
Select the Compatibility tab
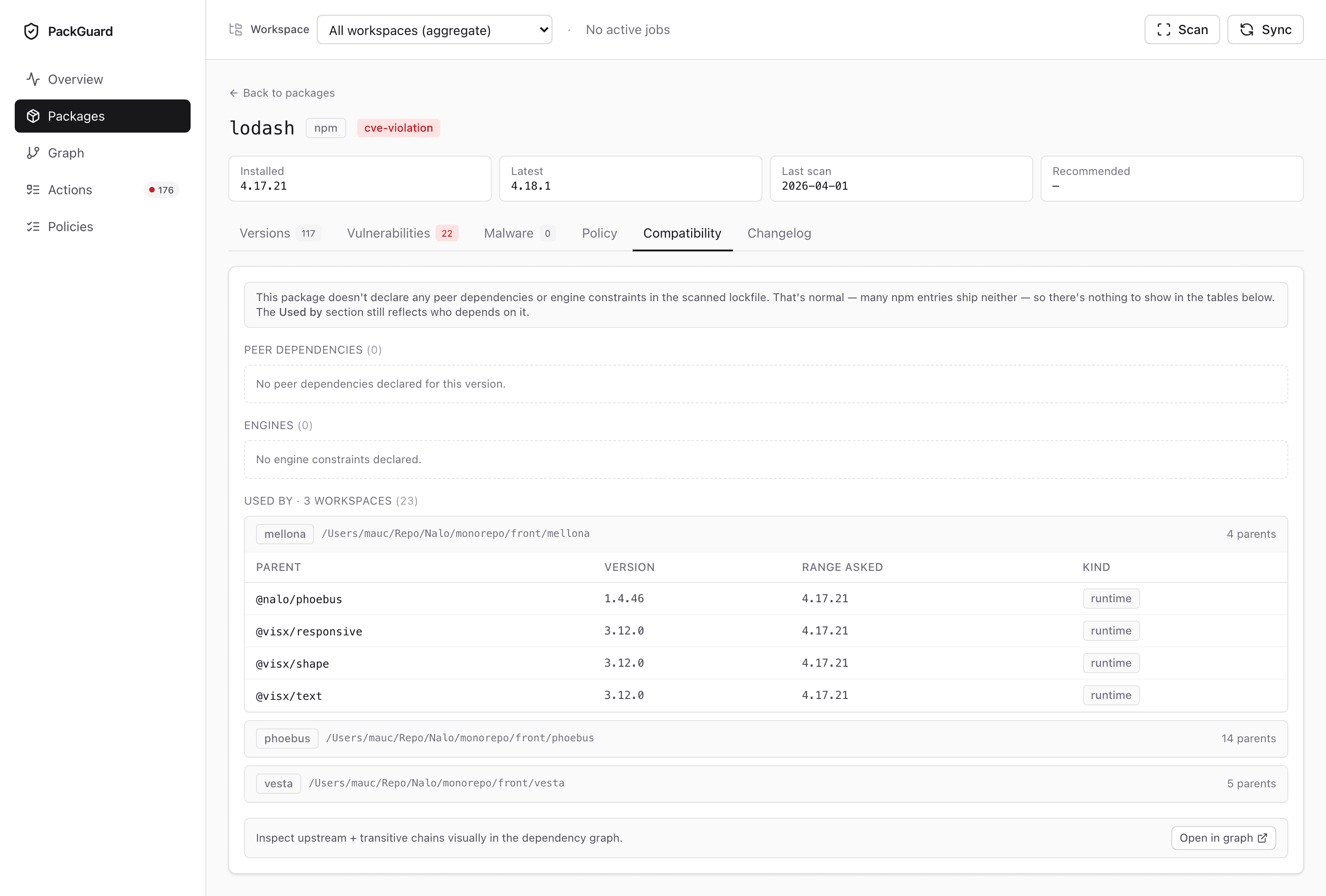tap(682, 233)
